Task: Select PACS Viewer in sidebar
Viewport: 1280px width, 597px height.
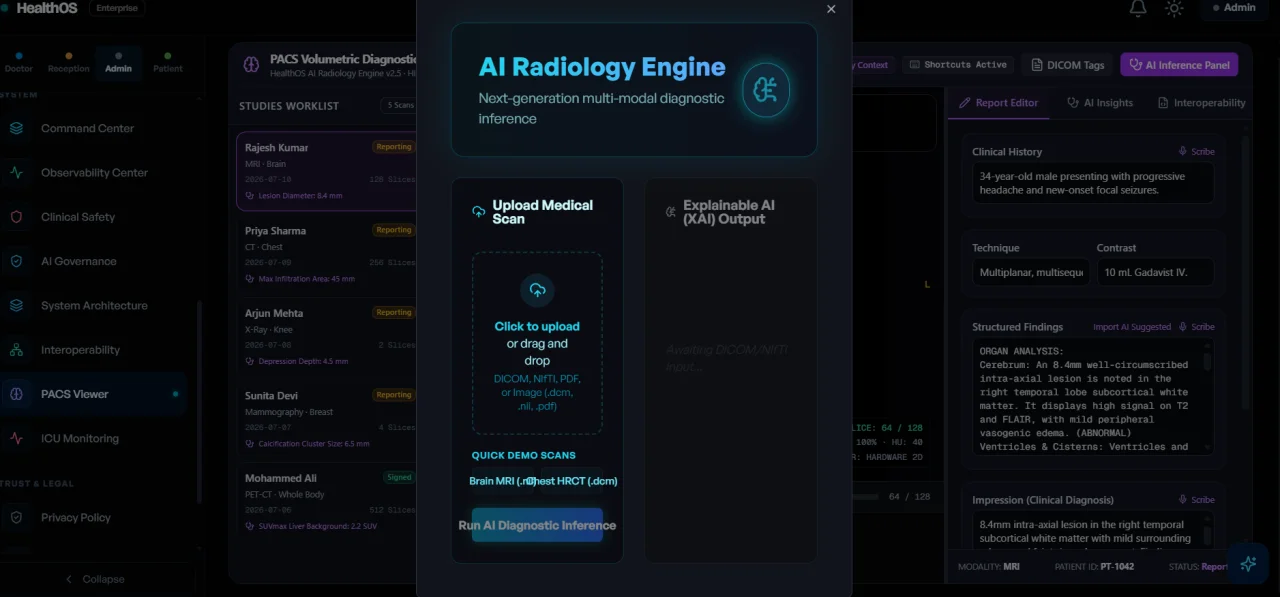Action: point(93,394)
